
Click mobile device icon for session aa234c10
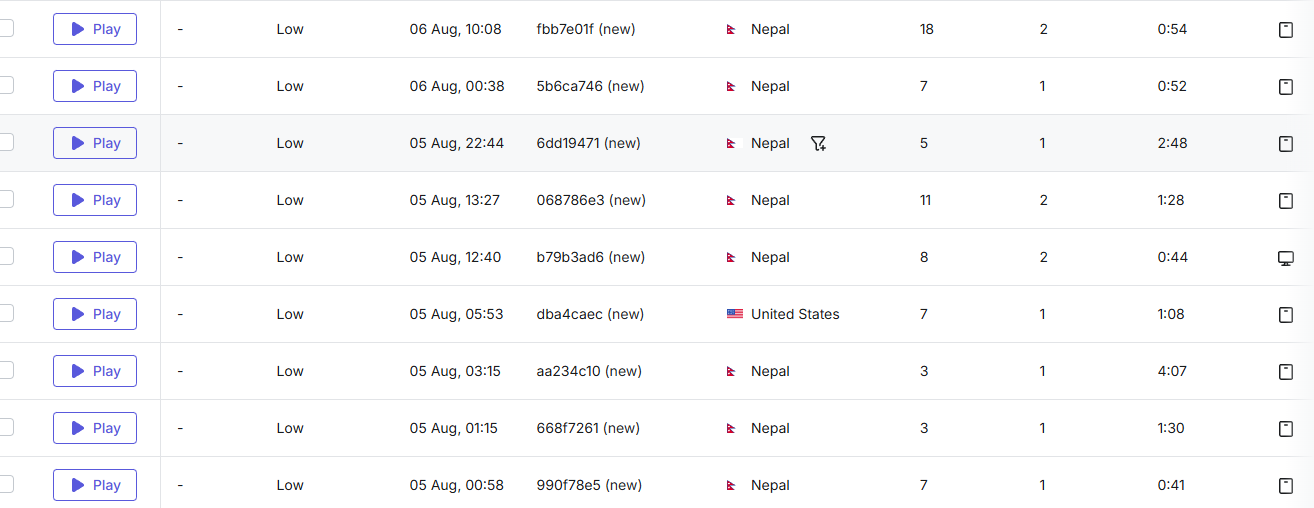pyautogui.click(x=1286, y=372)
